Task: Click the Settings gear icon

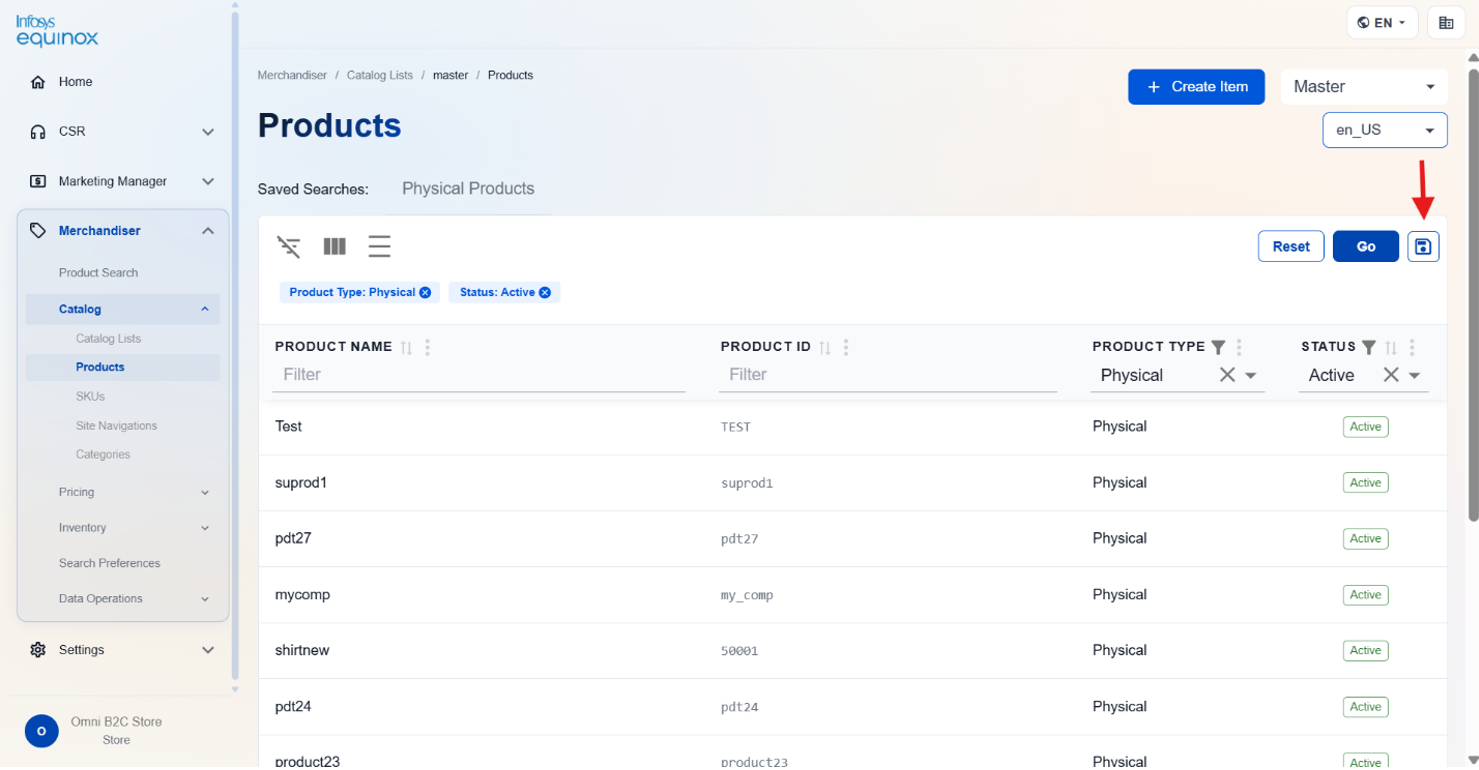Action: [38, 650]
